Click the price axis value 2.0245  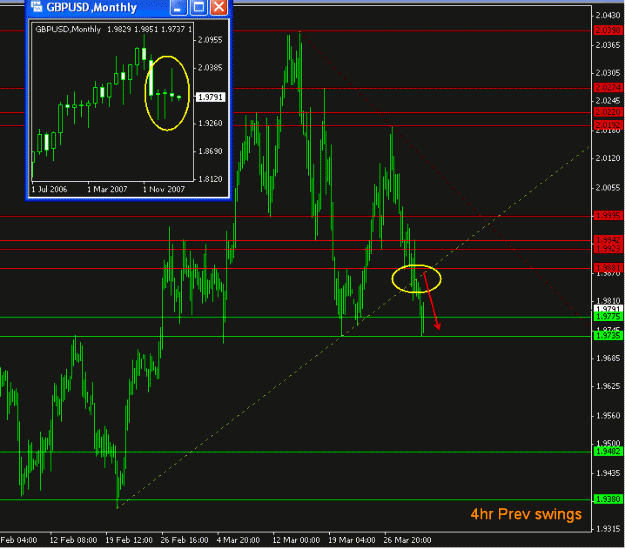[608, 100]
